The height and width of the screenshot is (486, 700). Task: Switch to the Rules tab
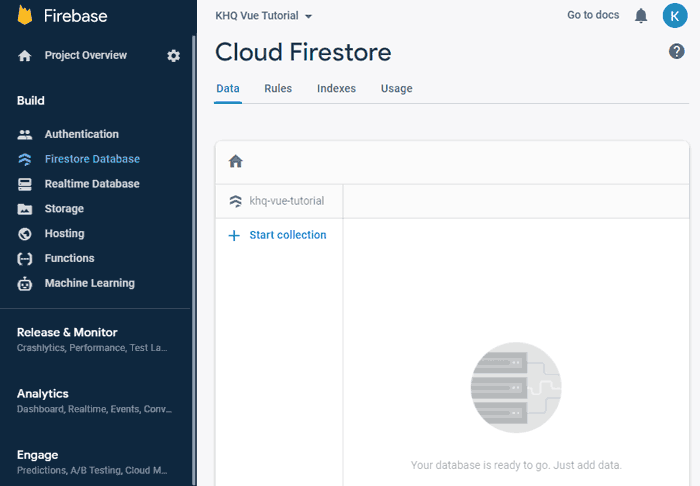click(278, 89)
